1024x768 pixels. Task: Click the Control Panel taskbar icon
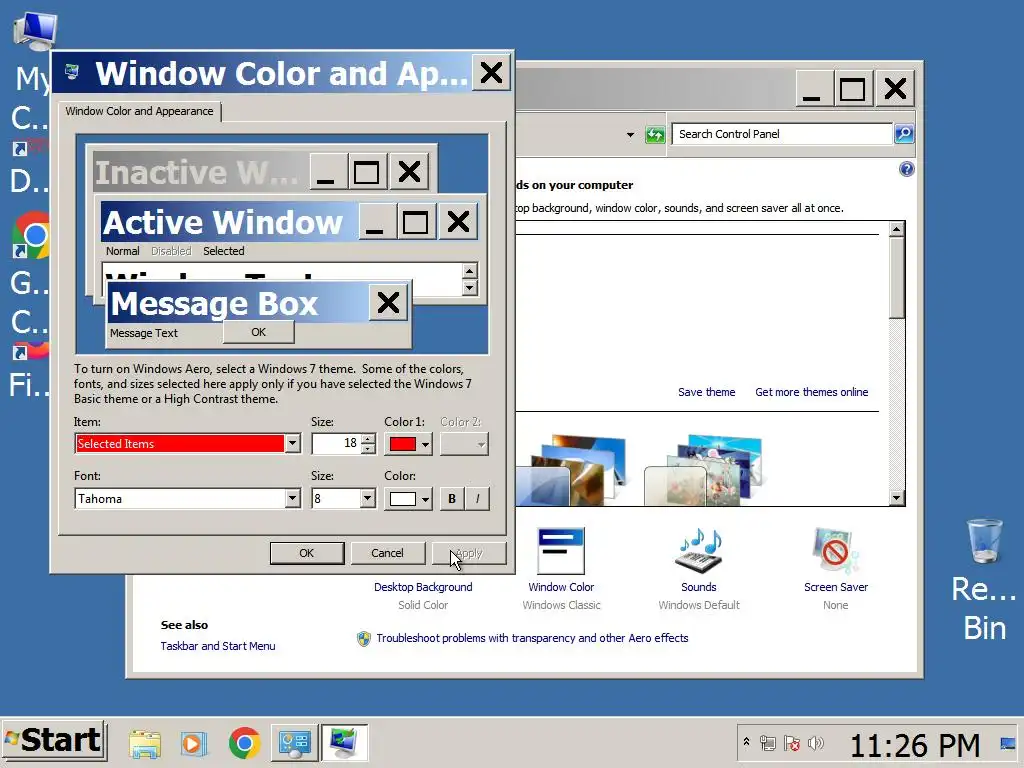(x=295, y=743)
